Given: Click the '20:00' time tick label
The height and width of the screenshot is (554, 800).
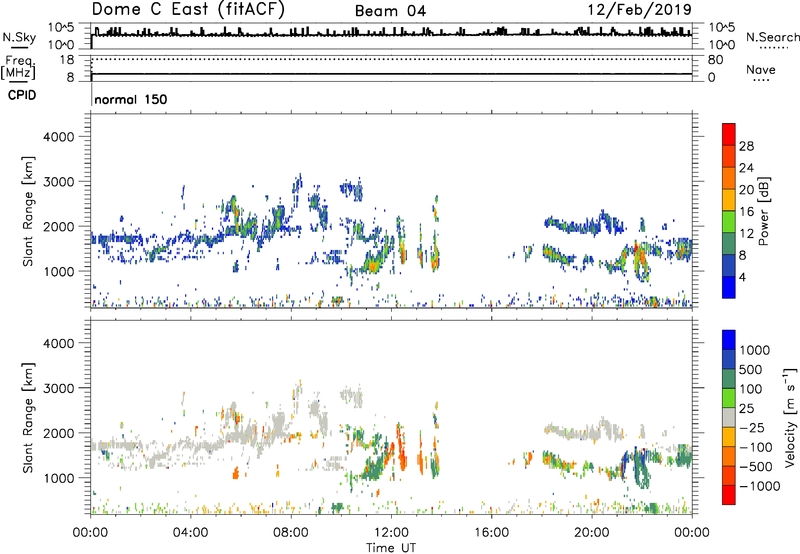Looking at the screenshot, I should coord(592,533).
